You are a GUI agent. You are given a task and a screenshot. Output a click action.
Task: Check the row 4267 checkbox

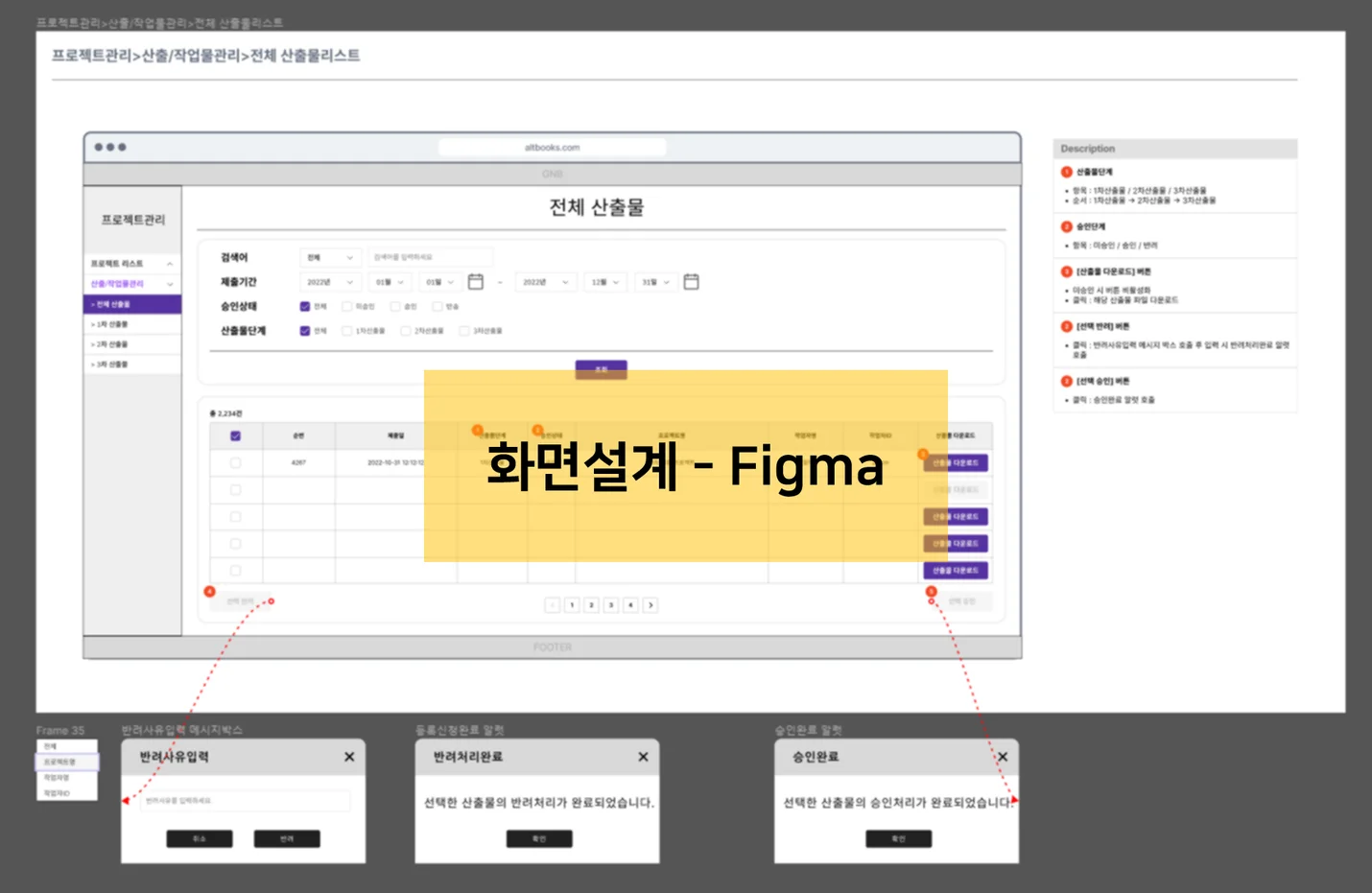(x=236, y=462)
